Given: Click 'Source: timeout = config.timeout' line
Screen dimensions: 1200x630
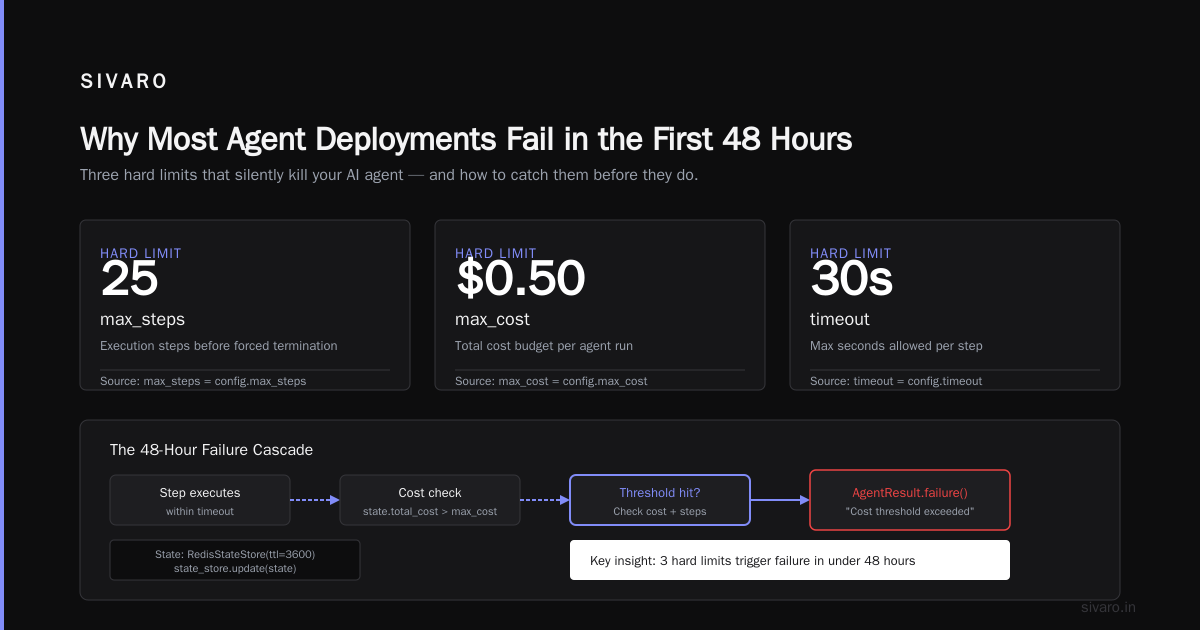Looking at the screenshot, I should 896,381.
